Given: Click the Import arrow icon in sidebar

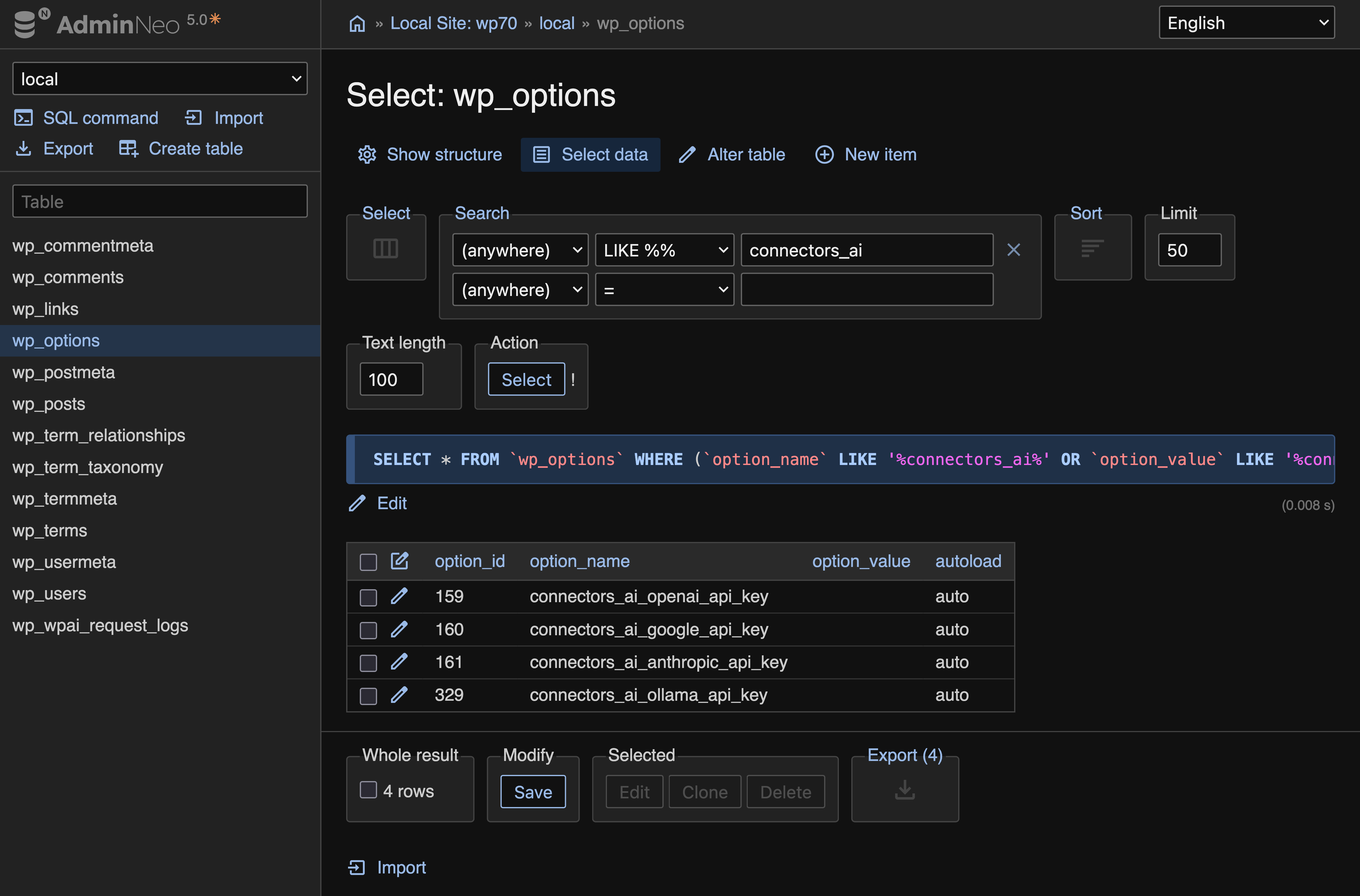Looking at the screenshot, I should [x=193, y=118].
